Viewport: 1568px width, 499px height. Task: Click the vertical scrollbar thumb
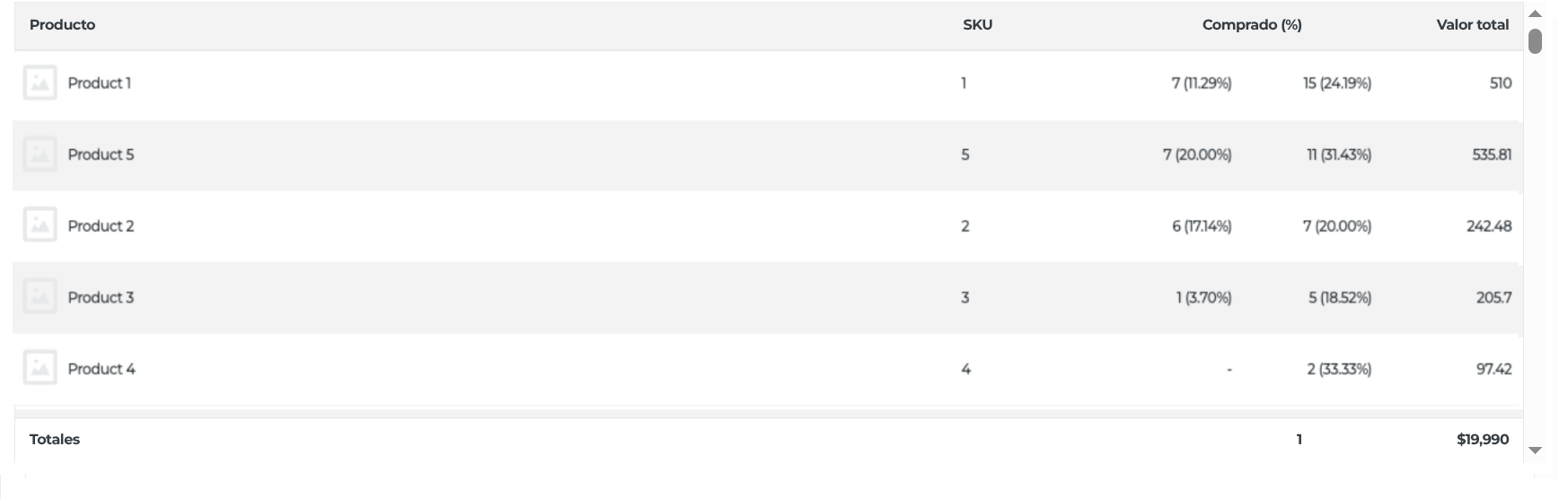tap(1535, 41)
